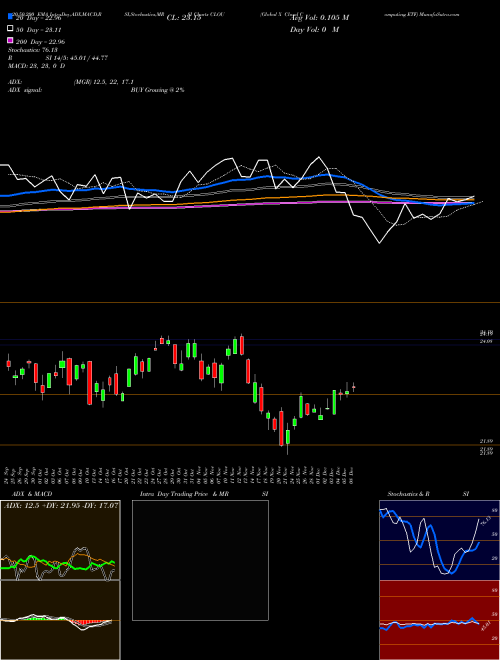Open the empty Intra Day Trading Price panel
Screen dimensions: 500x660
[x=200, y=560]
